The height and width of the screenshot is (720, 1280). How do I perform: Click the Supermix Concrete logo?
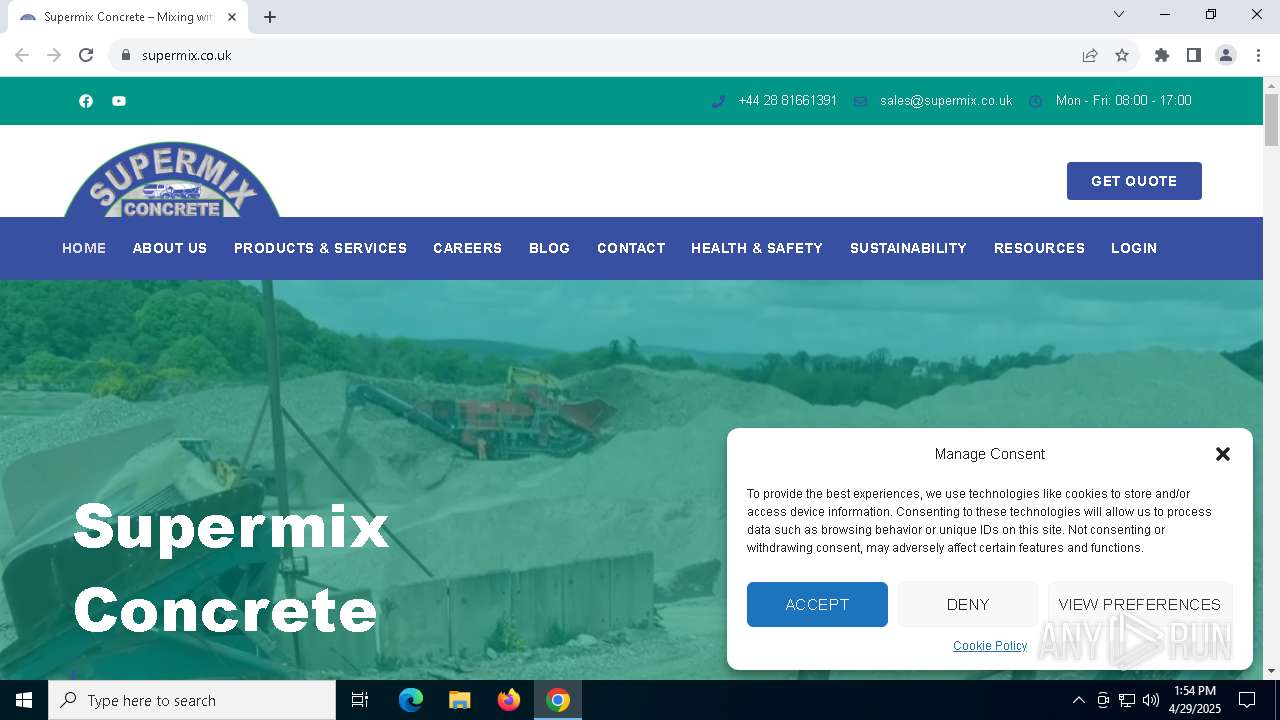[x=172, y=180]
